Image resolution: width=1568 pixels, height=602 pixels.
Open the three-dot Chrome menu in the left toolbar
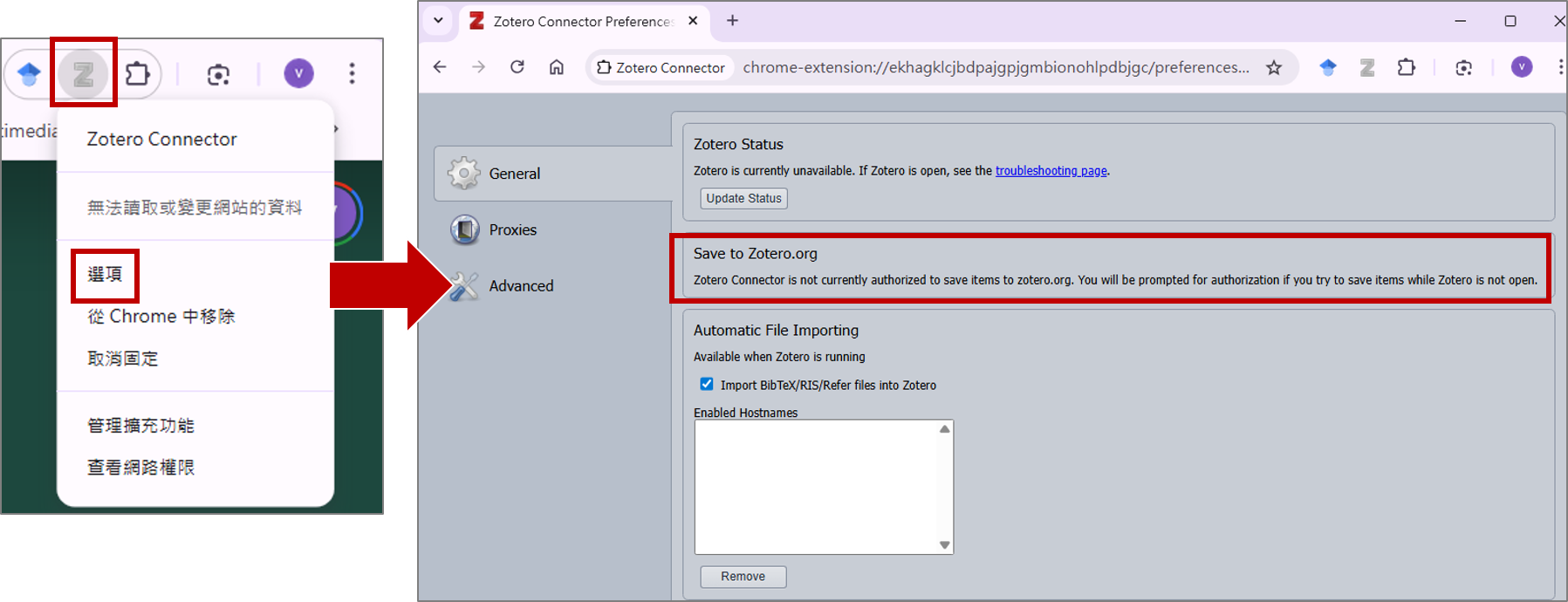tap(352, 73)
